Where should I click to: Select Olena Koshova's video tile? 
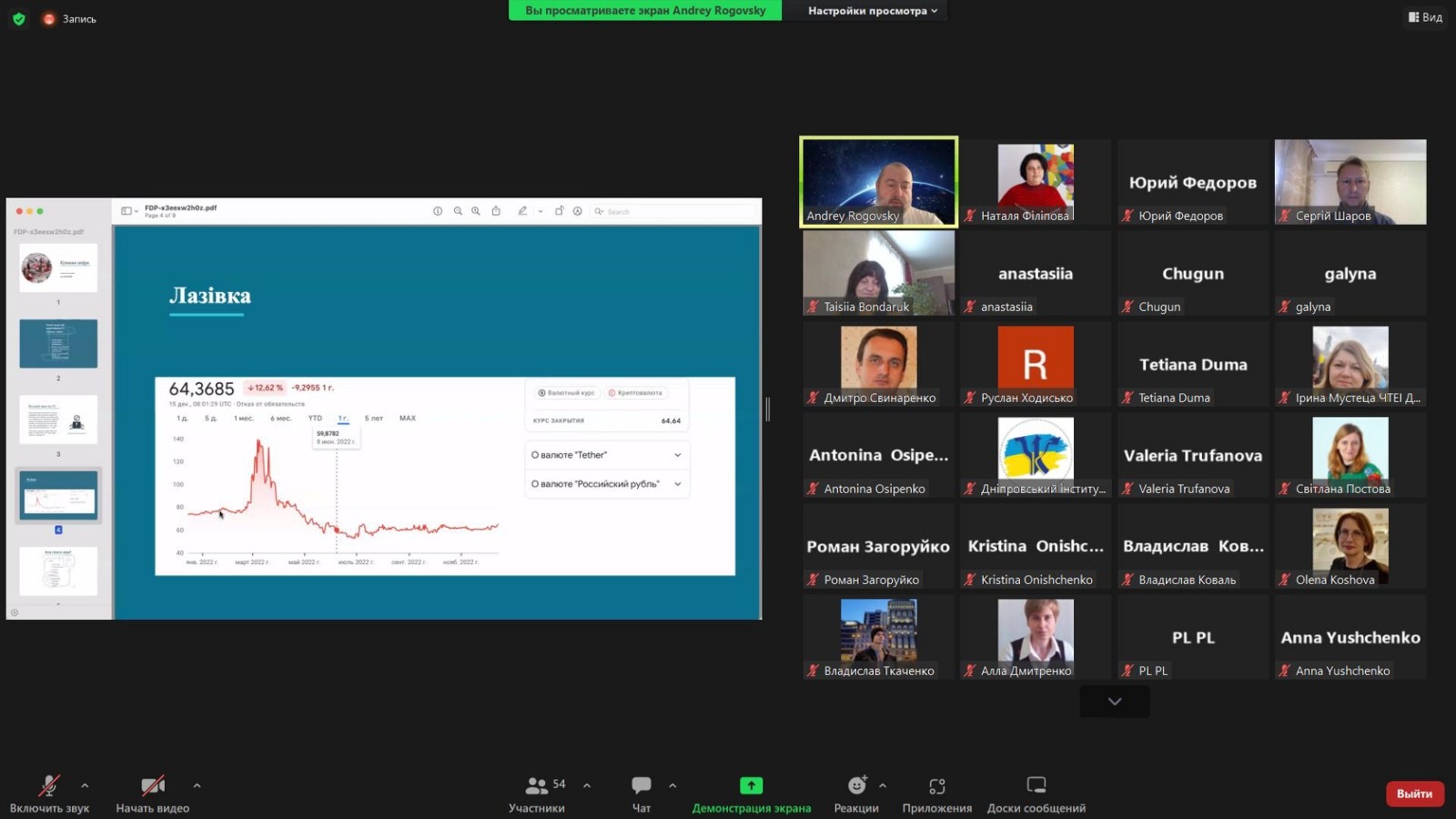click(1350, 546)
